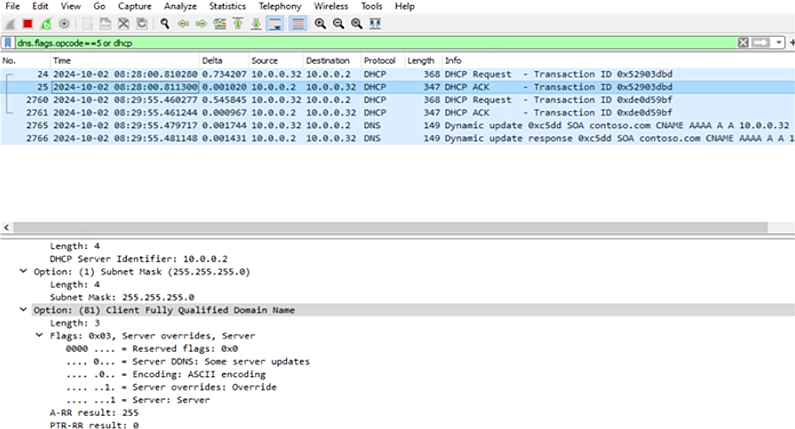795x429 pixels.
Task: Go to specified packet icon
Action: pyautogui.click(x=220, y=24)
